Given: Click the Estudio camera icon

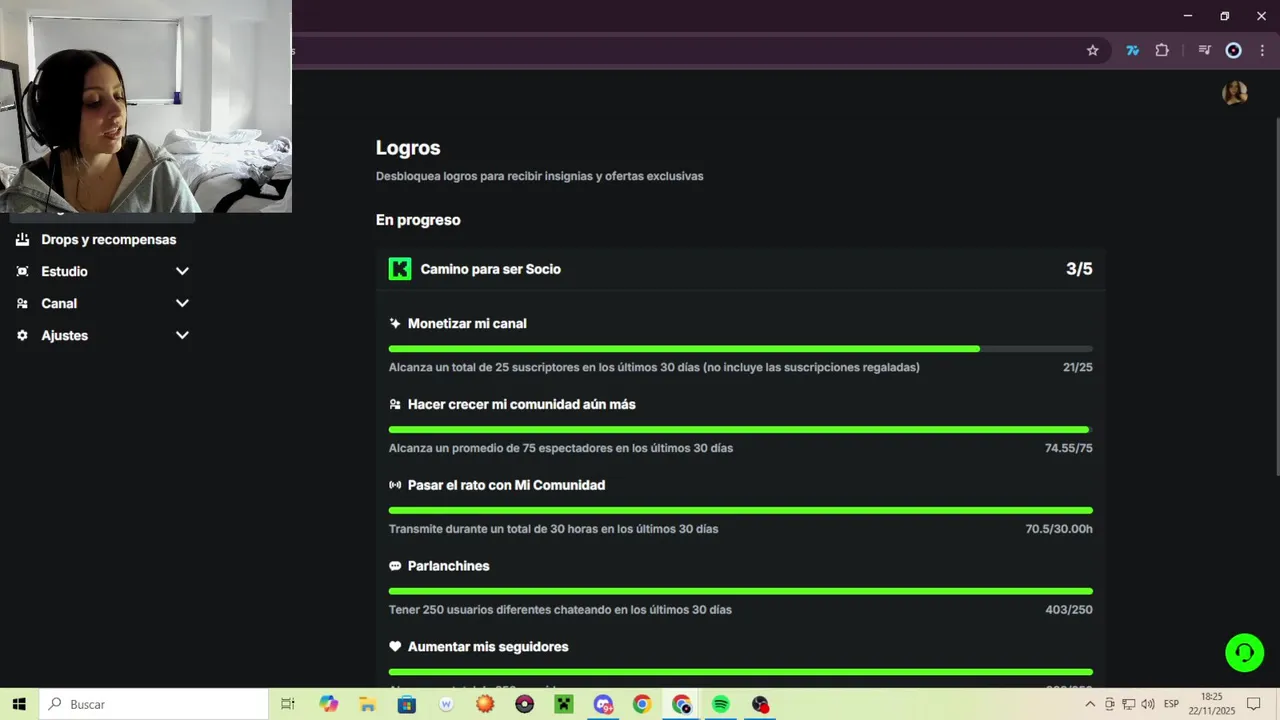Looking at the screenshot, I should point(22,272).
